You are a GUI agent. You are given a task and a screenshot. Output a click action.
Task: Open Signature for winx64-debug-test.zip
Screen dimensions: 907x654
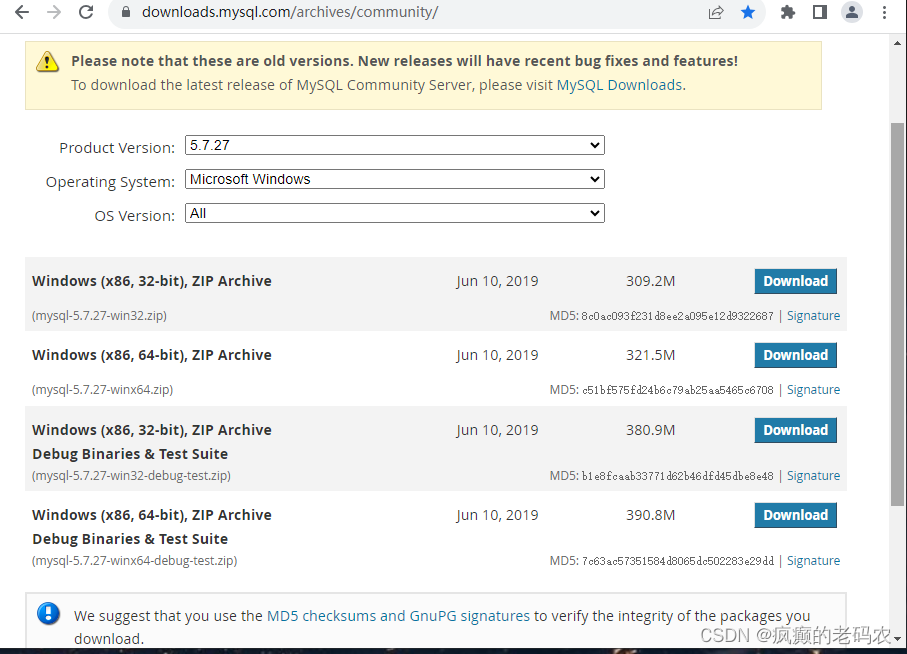tap(813, 561)
